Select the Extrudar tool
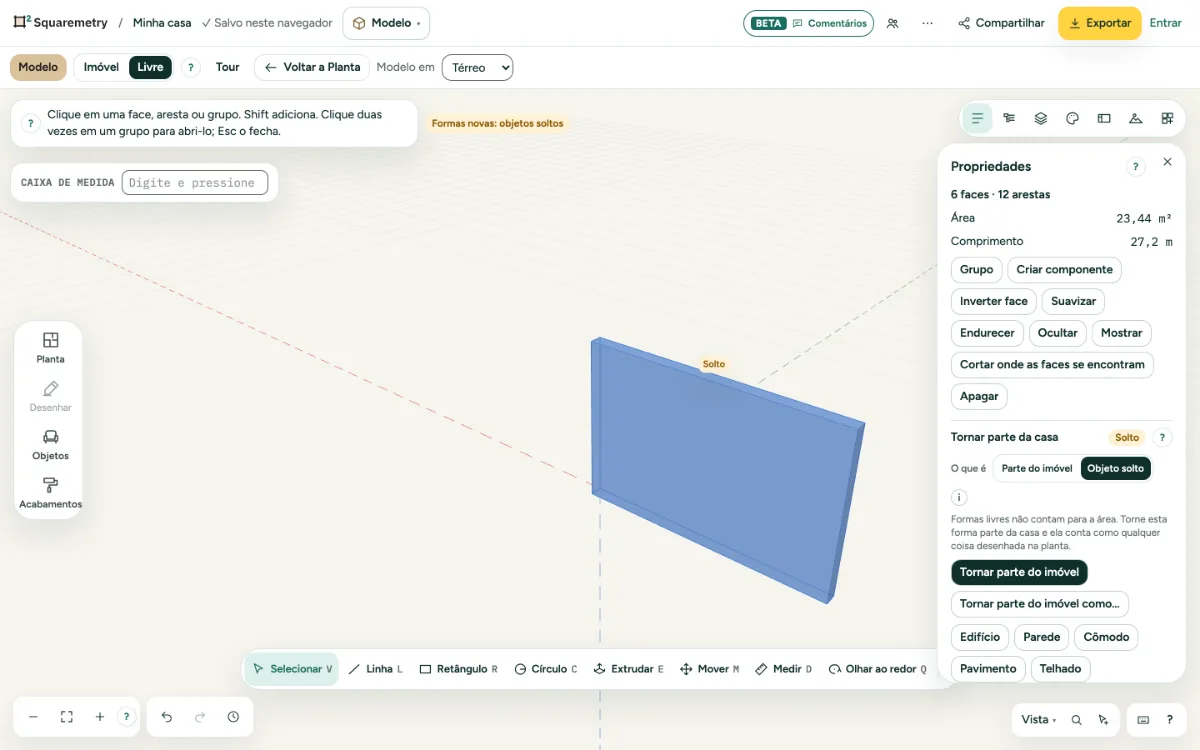1200x750 pixels. [x=628, y=669]
